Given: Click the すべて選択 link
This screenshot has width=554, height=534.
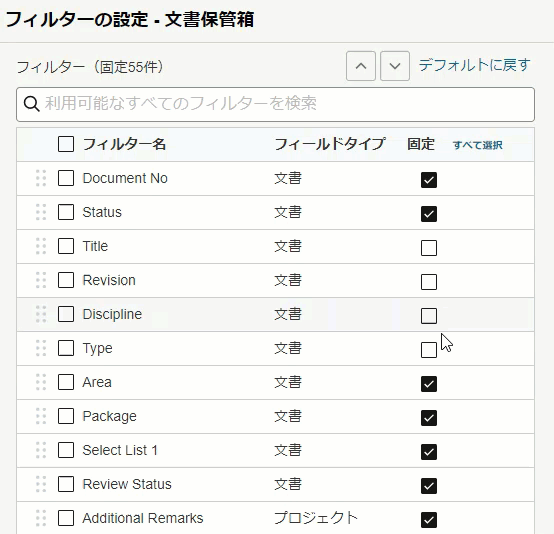Looking at the screenshot, I should point(478,145).
